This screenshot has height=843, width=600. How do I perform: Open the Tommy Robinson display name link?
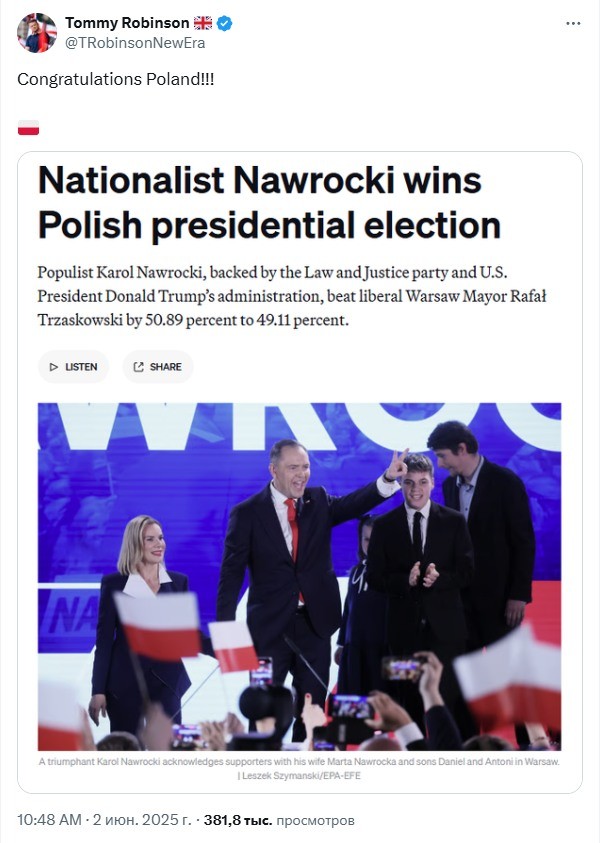click(127, 23)
